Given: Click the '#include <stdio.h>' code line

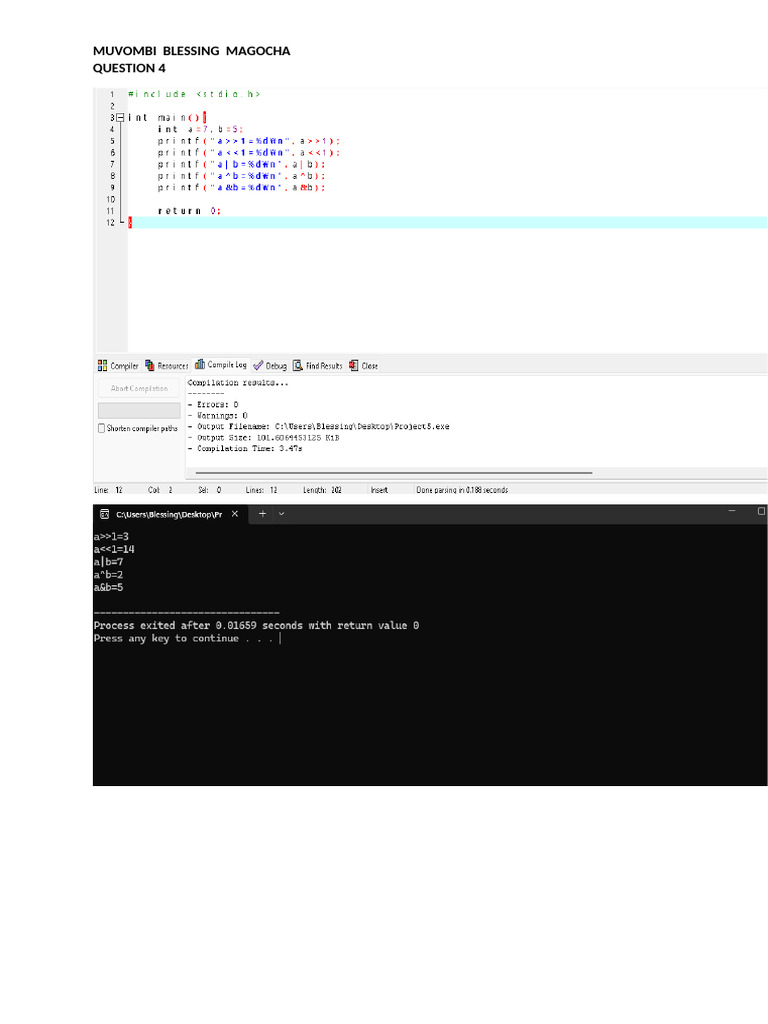Looking at the screenshot, I should pos(194,94).
